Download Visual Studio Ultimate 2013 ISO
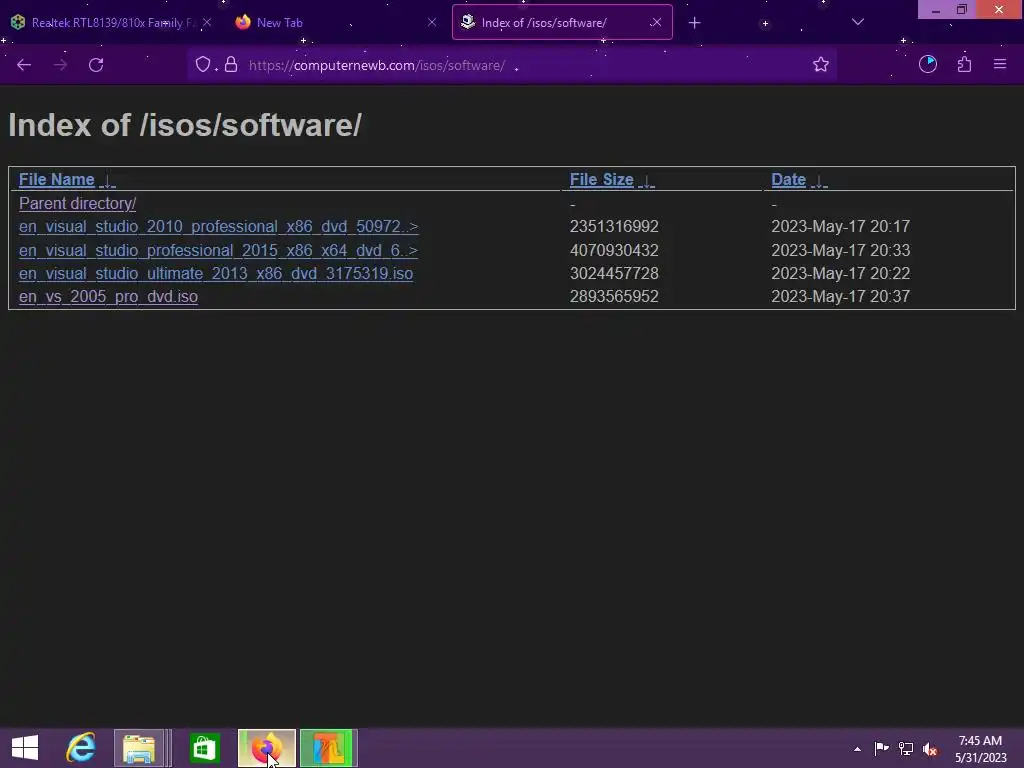Image resolution: width=1024 pixels, height=768 pixels. (216, 273)
